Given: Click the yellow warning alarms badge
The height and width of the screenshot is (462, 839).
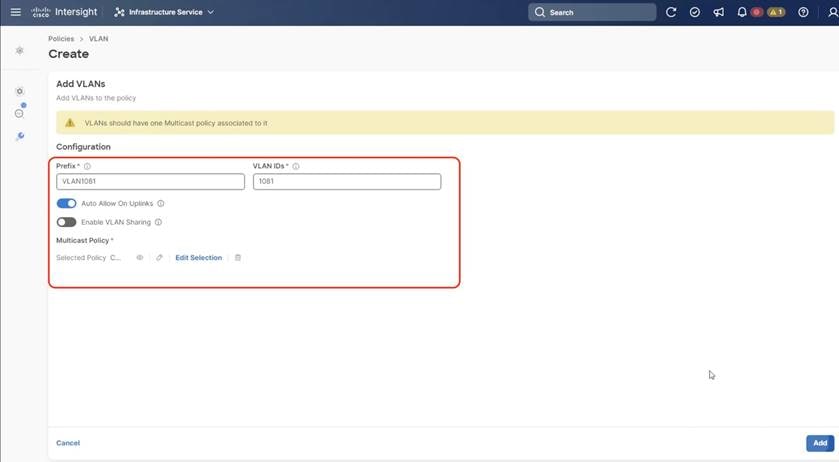Looking at the screenshot, I should pyautogui.click(x=776, y=12).
